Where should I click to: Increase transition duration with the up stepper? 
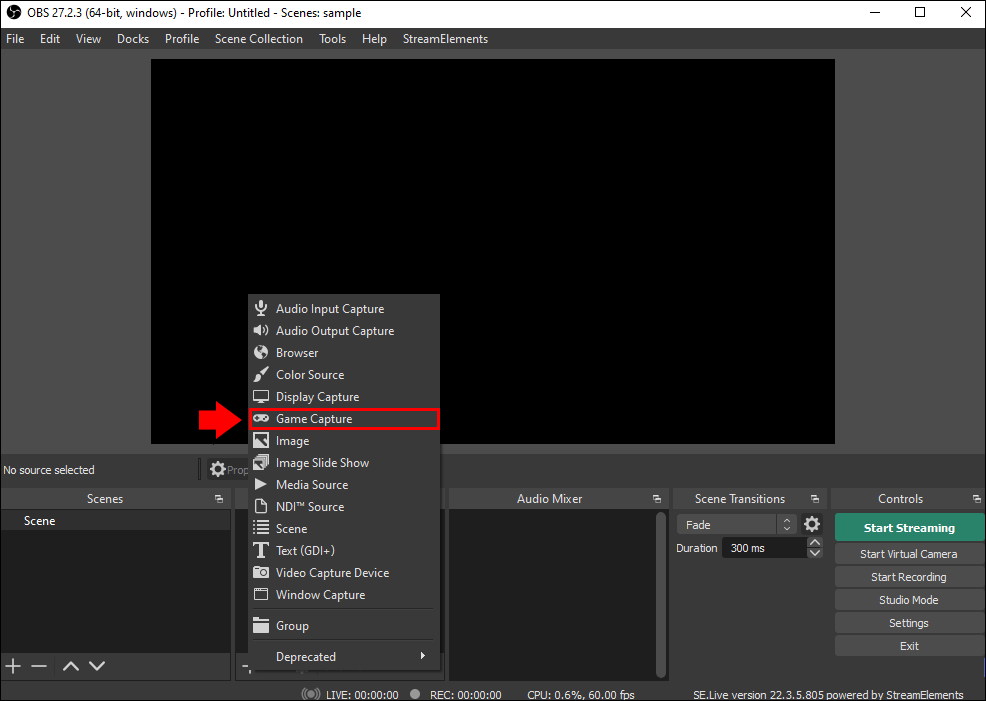pyautogui.click(x=815, y=541)
